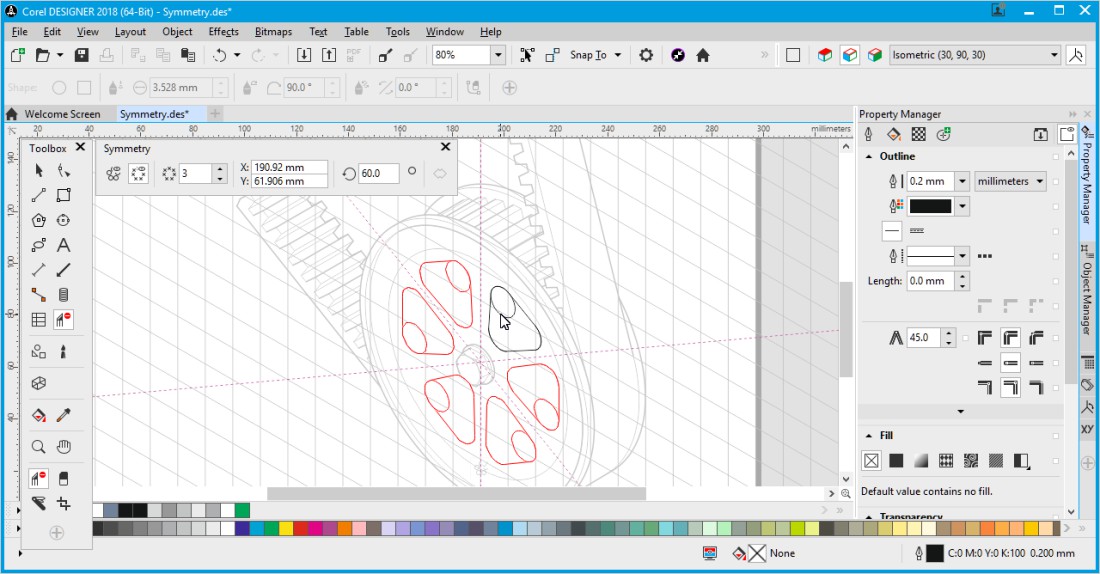
Task: Enable the right isometric projection plane
Action: tap(875, 55)
